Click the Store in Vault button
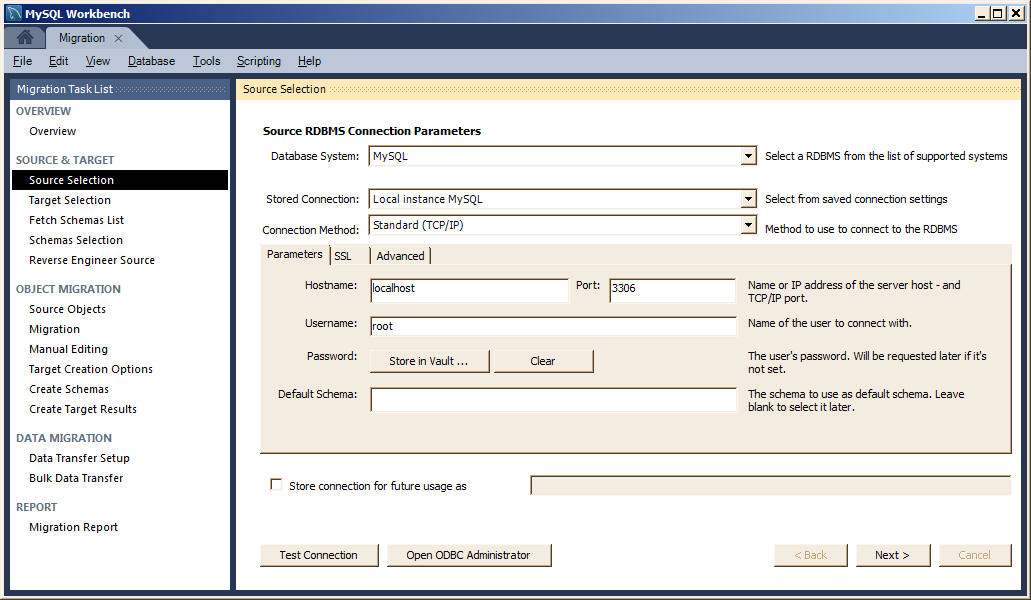The image size is (1031, 600). 429,361
